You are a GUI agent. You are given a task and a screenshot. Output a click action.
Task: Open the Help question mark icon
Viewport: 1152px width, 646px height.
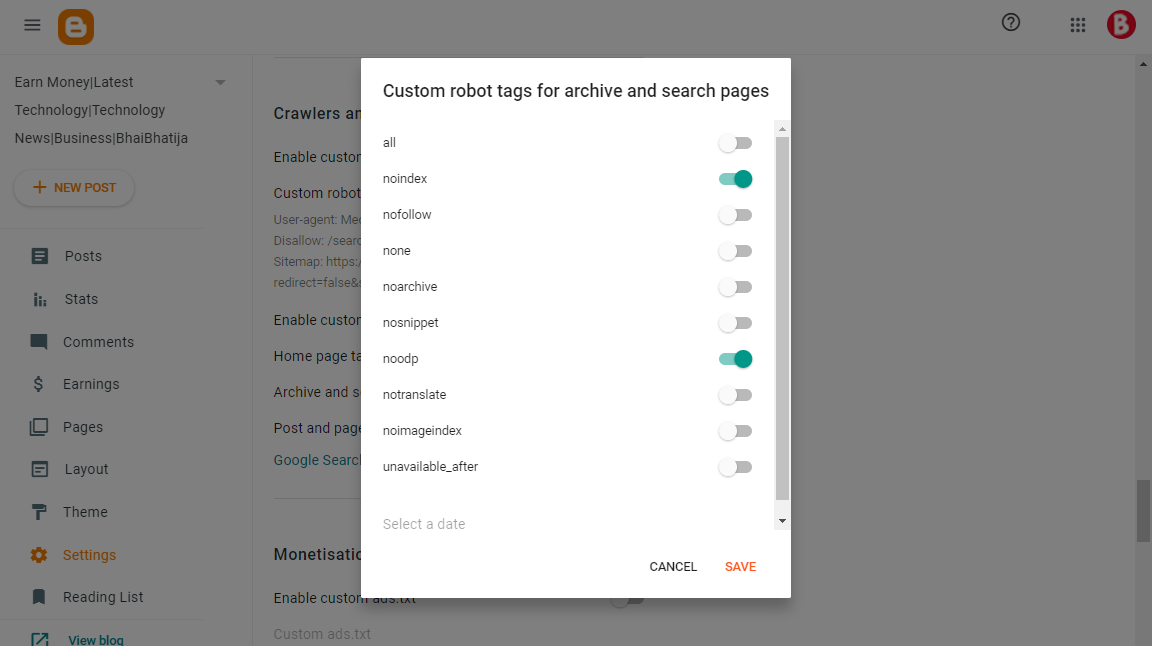click(1011, 23)
